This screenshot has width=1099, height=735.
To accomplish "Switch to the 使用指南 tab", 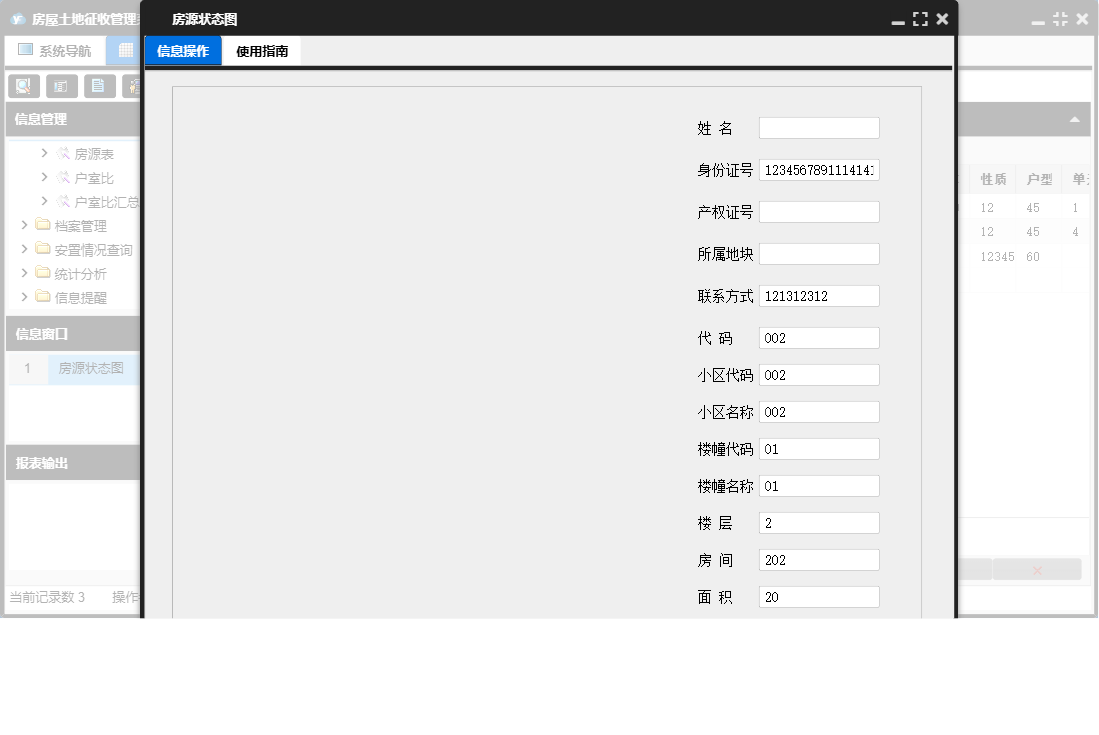I will pos(260,50).
